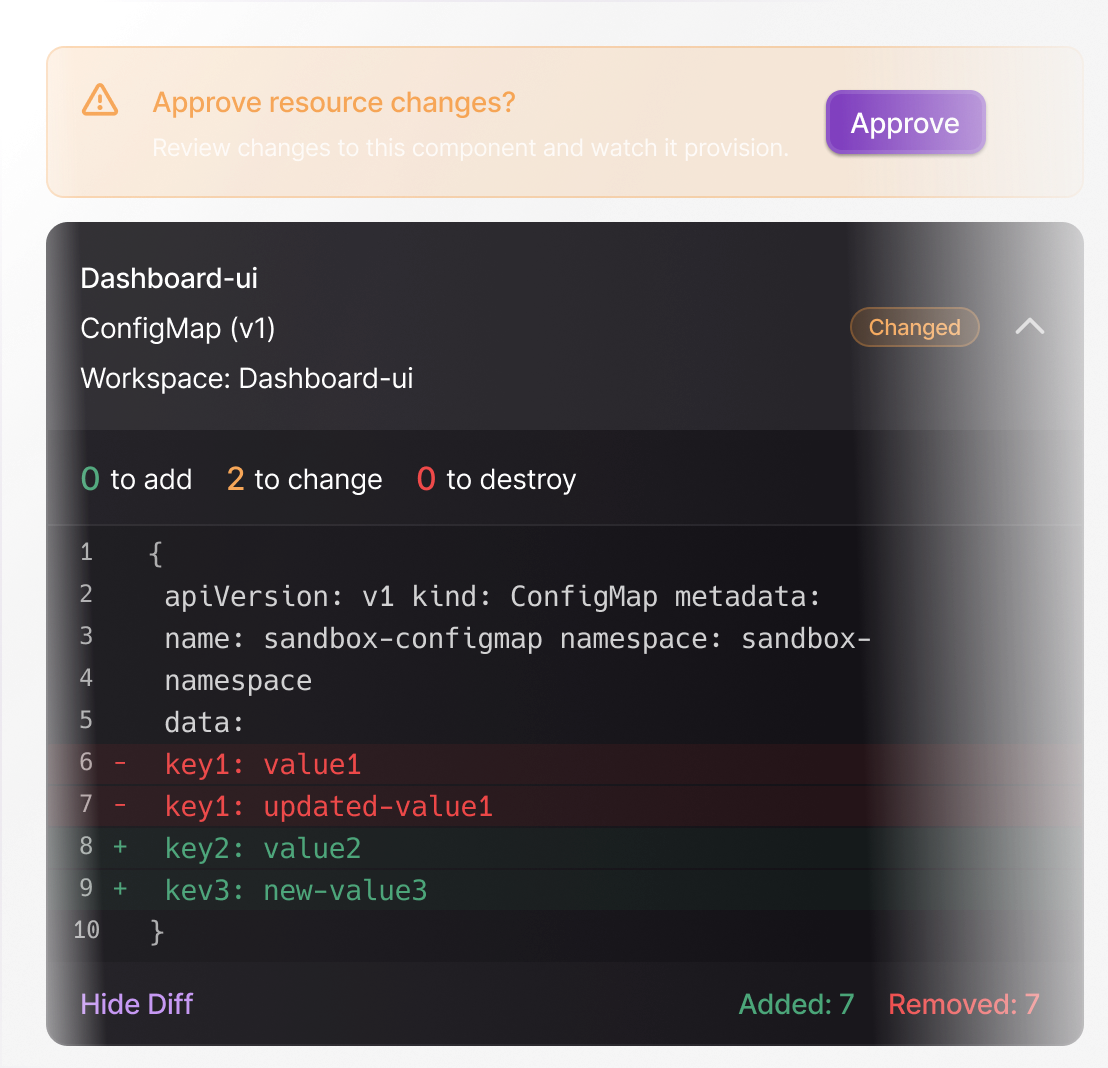Image resolution: width=1108 pixels, height=1068 pixels.
Task: Click the added line 'key2: value2'
Action: point(262,849)
